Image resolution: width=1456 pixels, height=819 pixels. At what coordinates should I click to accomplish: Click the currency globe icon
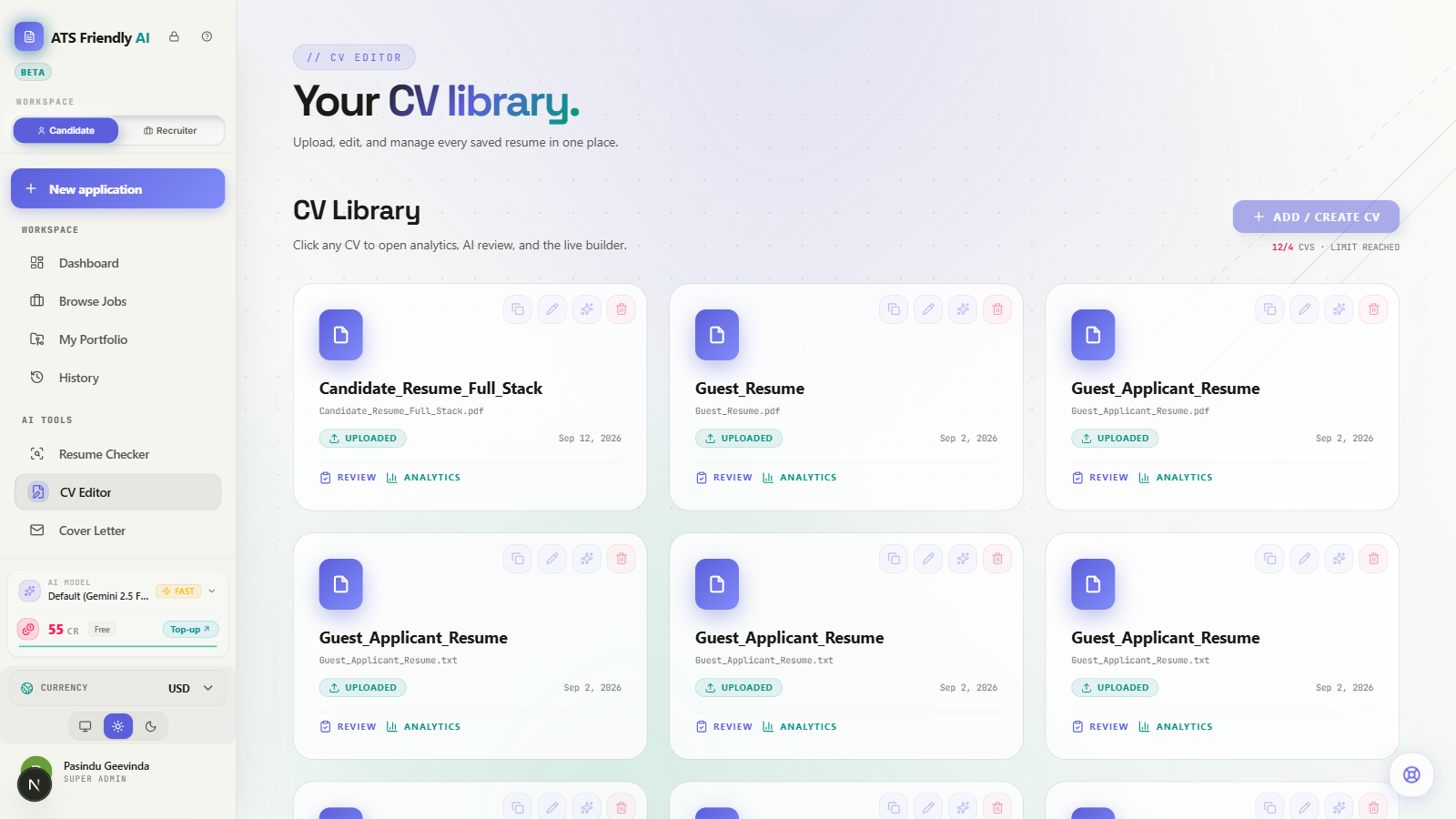tap(27, 688)
